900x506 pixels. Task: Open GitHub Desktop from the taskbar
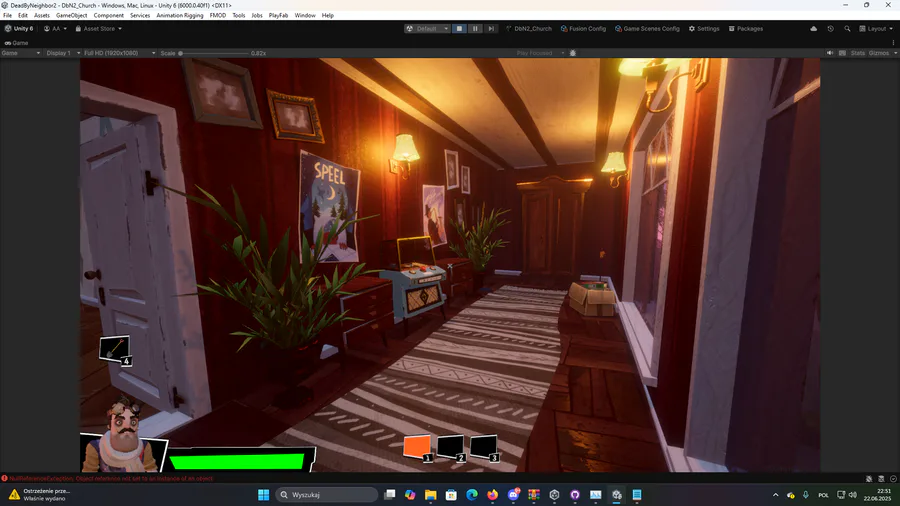[575, 495]
